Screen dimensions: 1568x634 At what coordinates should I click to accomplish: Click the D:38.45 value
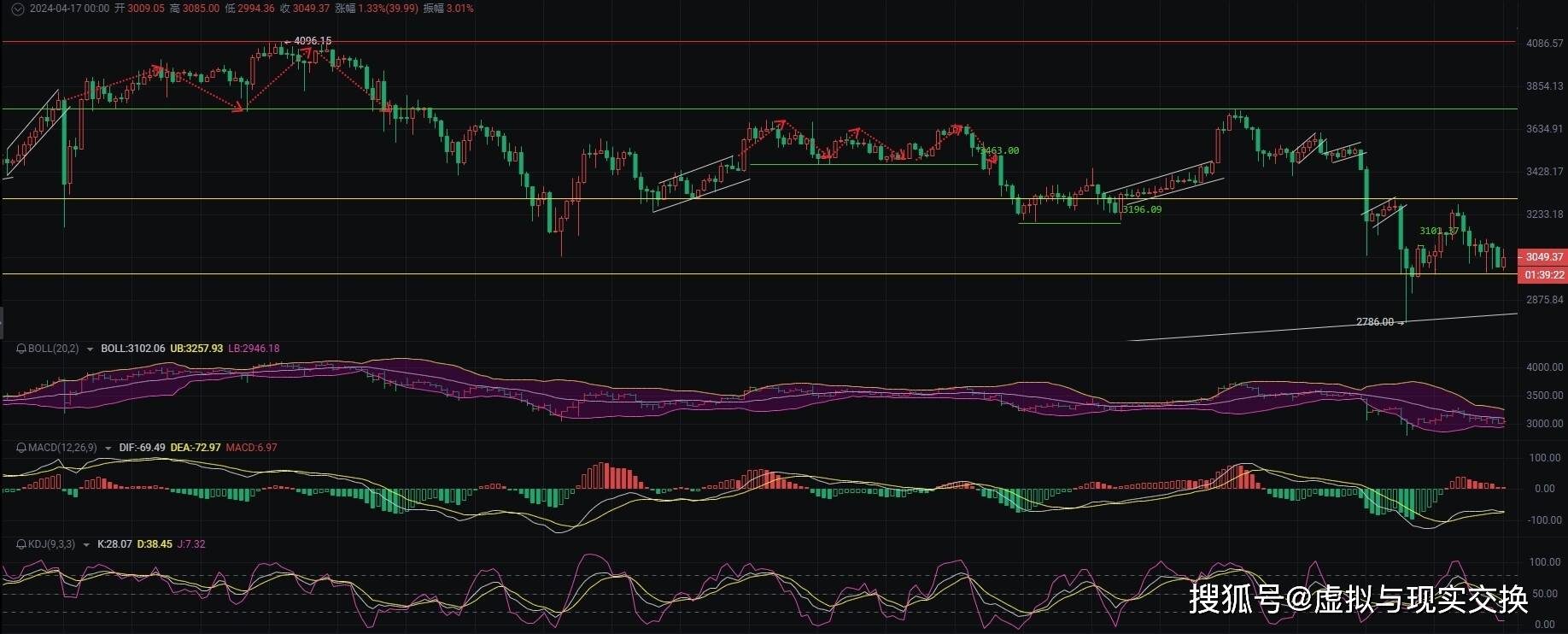[155, 544]
